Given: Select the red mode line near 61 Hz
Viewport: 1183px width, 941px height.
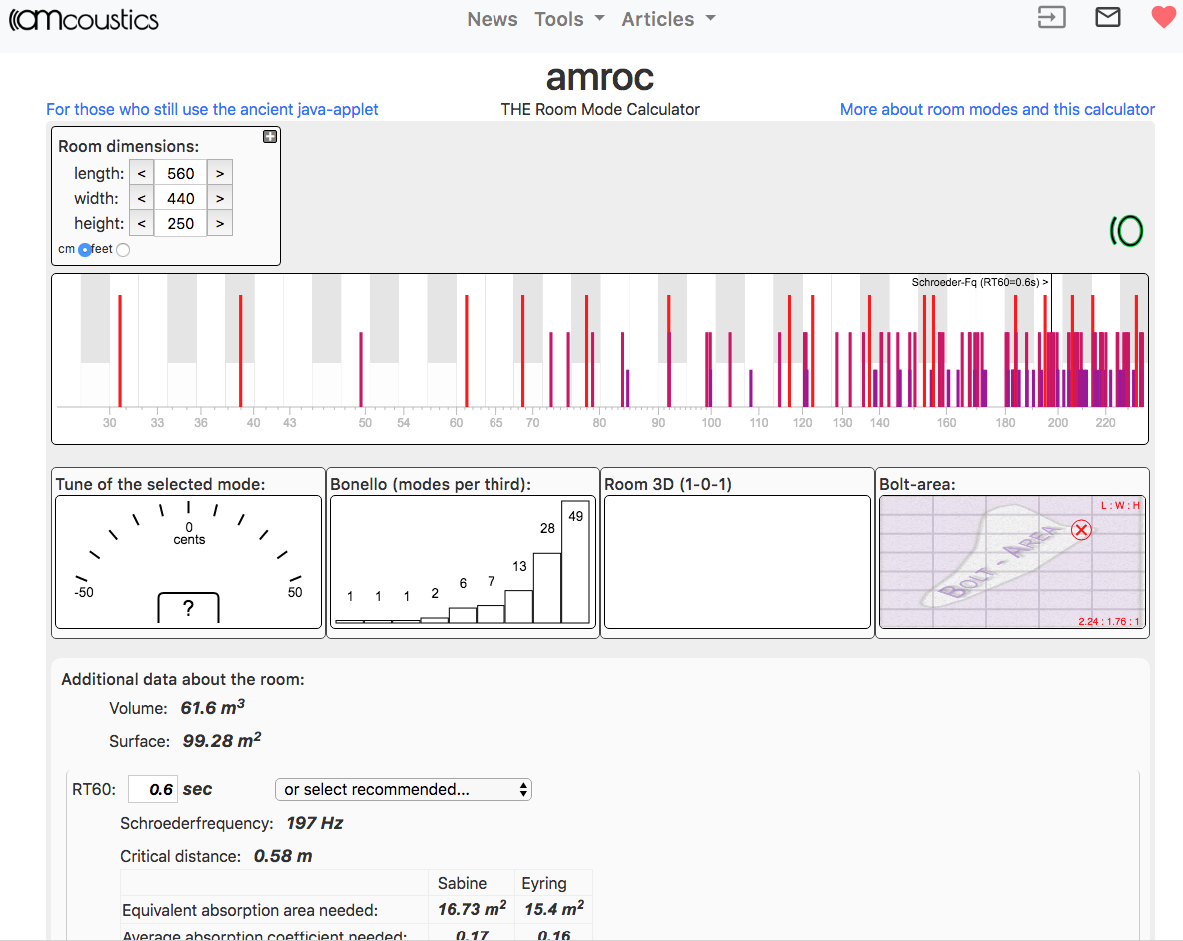Looking at the screenshot, I should coord(467,351).
